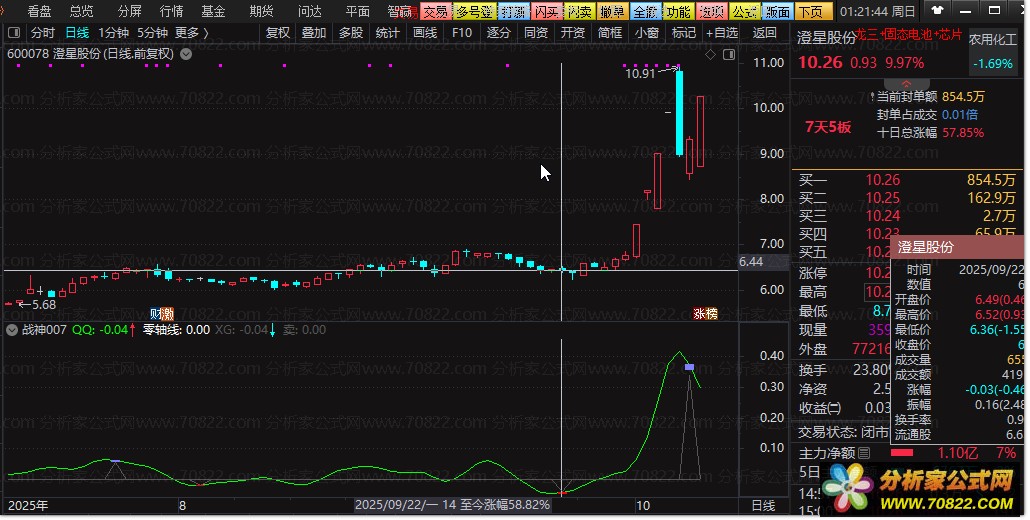Click the 农用化工 sector label
This screenshot has height=520, width=1030.
(993, 39)
